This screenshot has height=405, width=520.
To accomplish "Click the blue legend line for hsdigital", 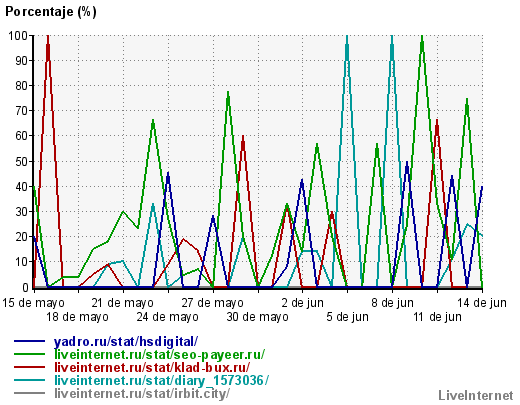I will click(x=29, y=341).
